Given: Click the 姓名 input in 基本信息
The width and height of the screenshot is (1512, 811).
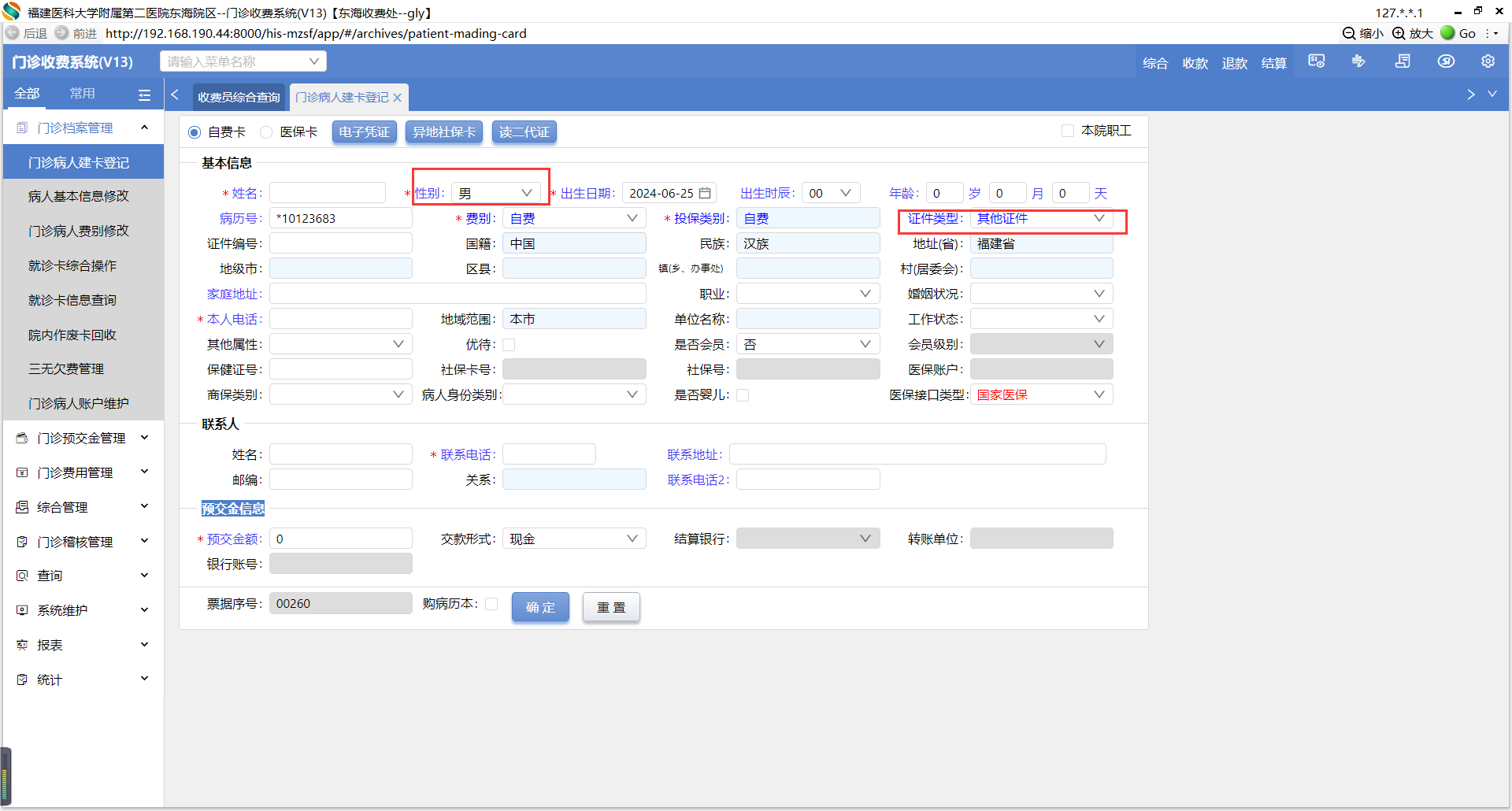Looking at the screenshot, I should tap(328, 193).
